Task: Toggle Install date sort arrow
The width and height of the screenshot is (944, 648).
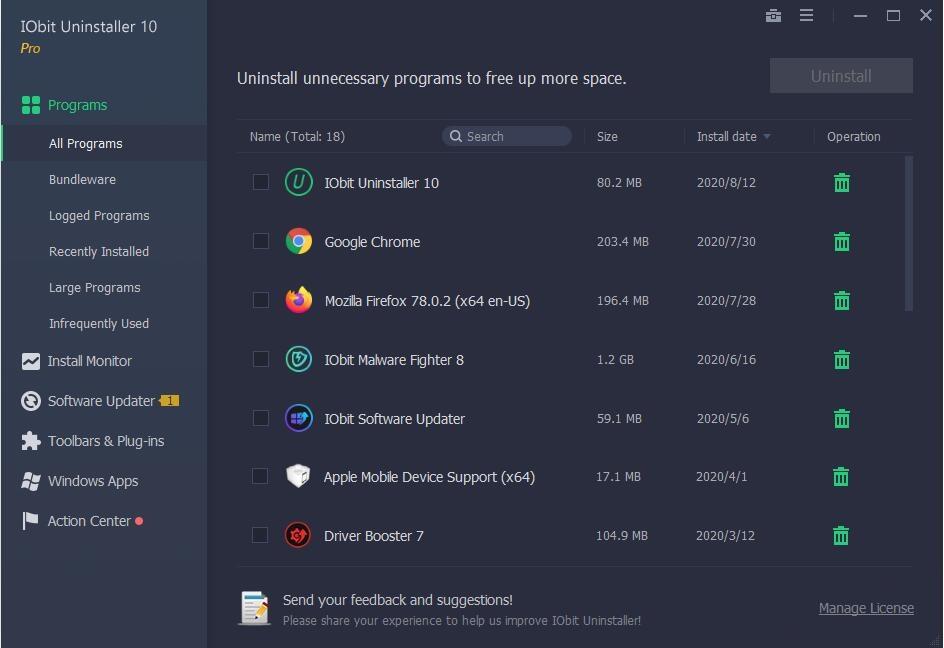Action: [x=767, y=137]
